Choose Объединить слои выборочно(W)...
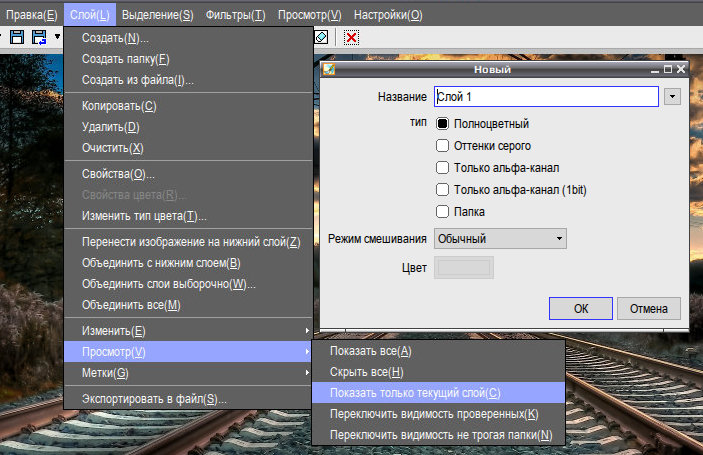 tap(188, 284)
